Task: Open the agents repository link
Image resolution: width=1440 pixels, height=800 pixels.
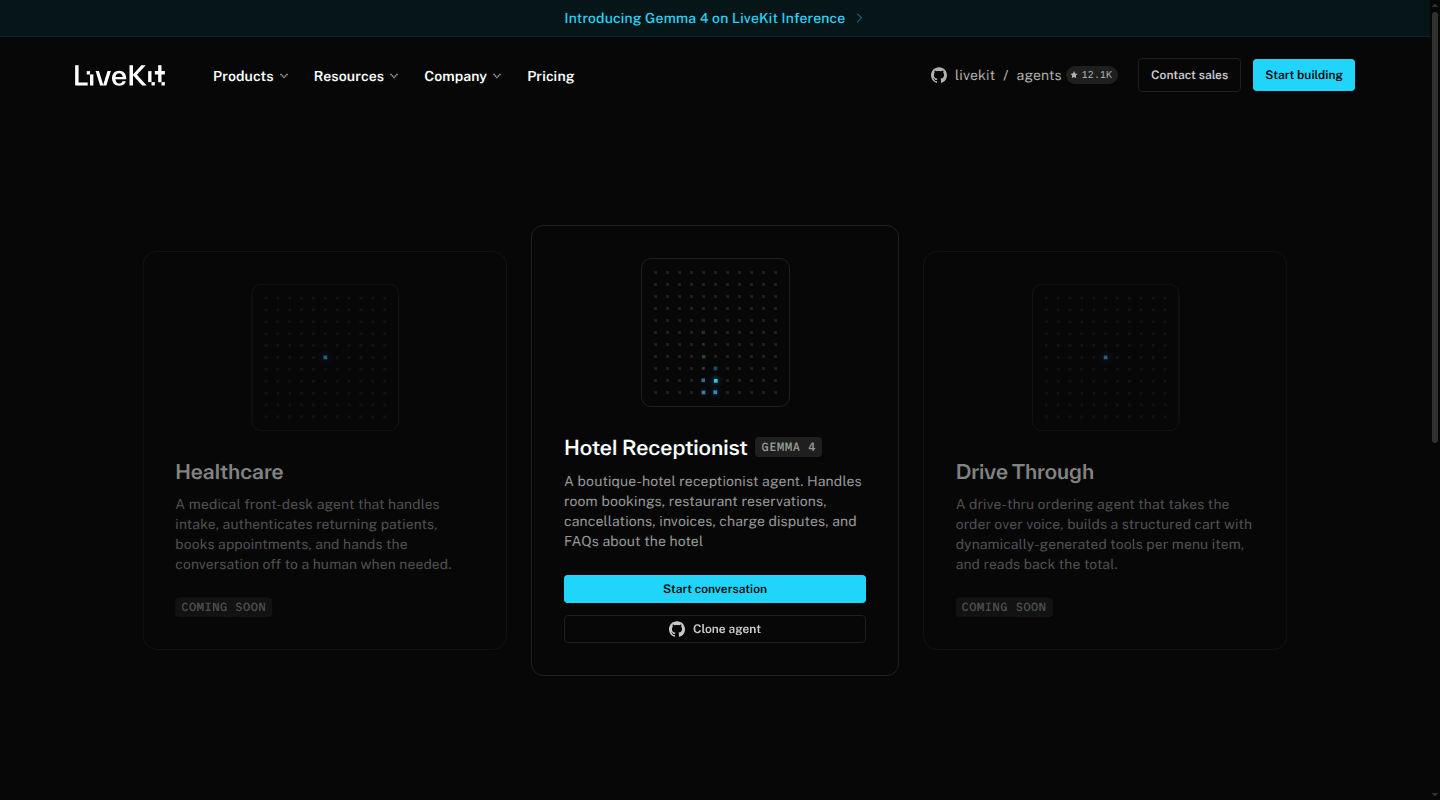Action: [x=1039, y=75]
